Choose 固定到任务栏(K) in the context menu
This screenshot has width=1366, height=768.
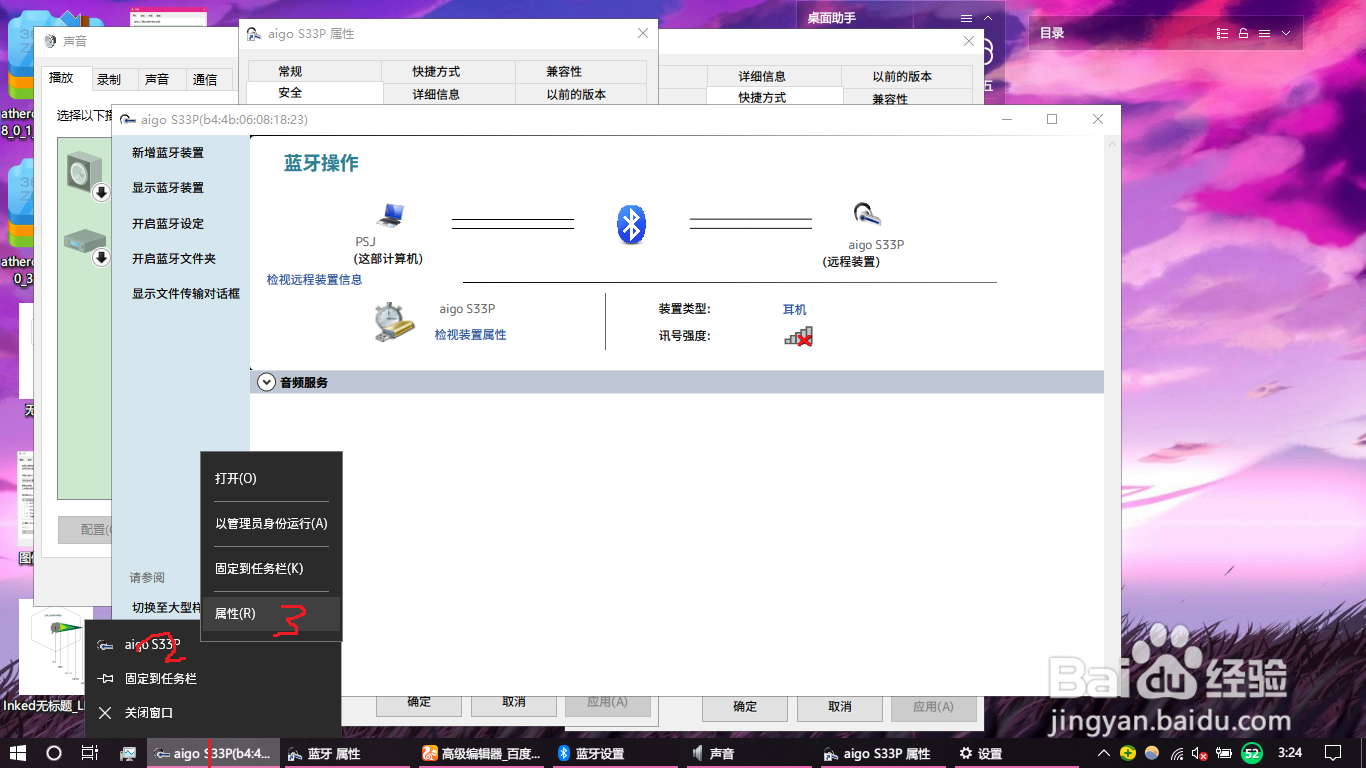pyautogui.click(x=271, y=569)
